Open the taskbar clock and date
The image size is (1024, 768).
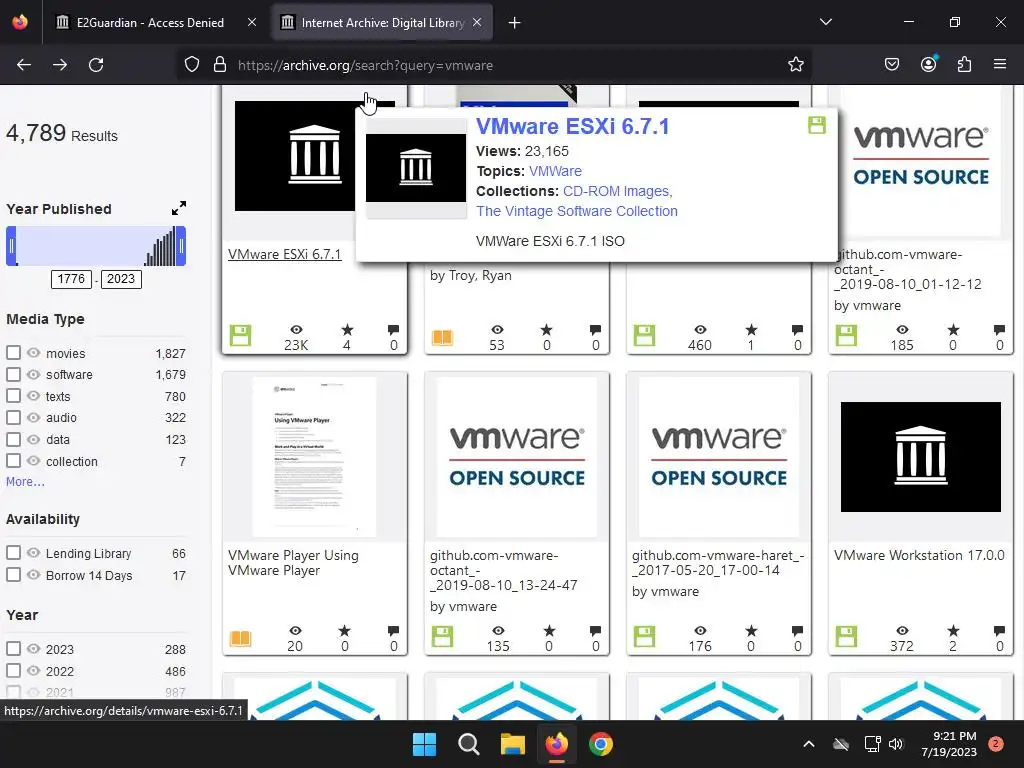click(x=949, y=744)
